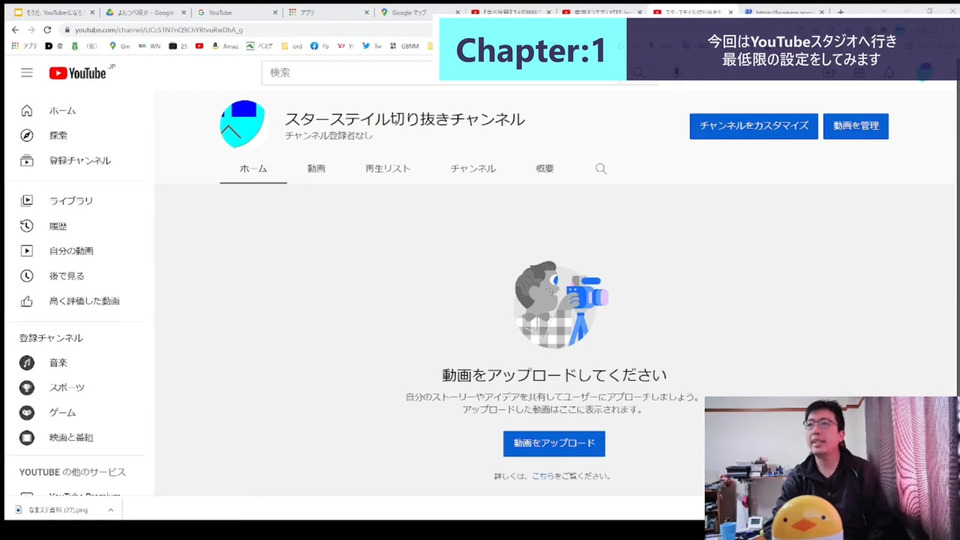Image resolution: width=960 pixels, height=540 pixels.
Task: Follow the こちら link for details
Action: pos(542,476)
